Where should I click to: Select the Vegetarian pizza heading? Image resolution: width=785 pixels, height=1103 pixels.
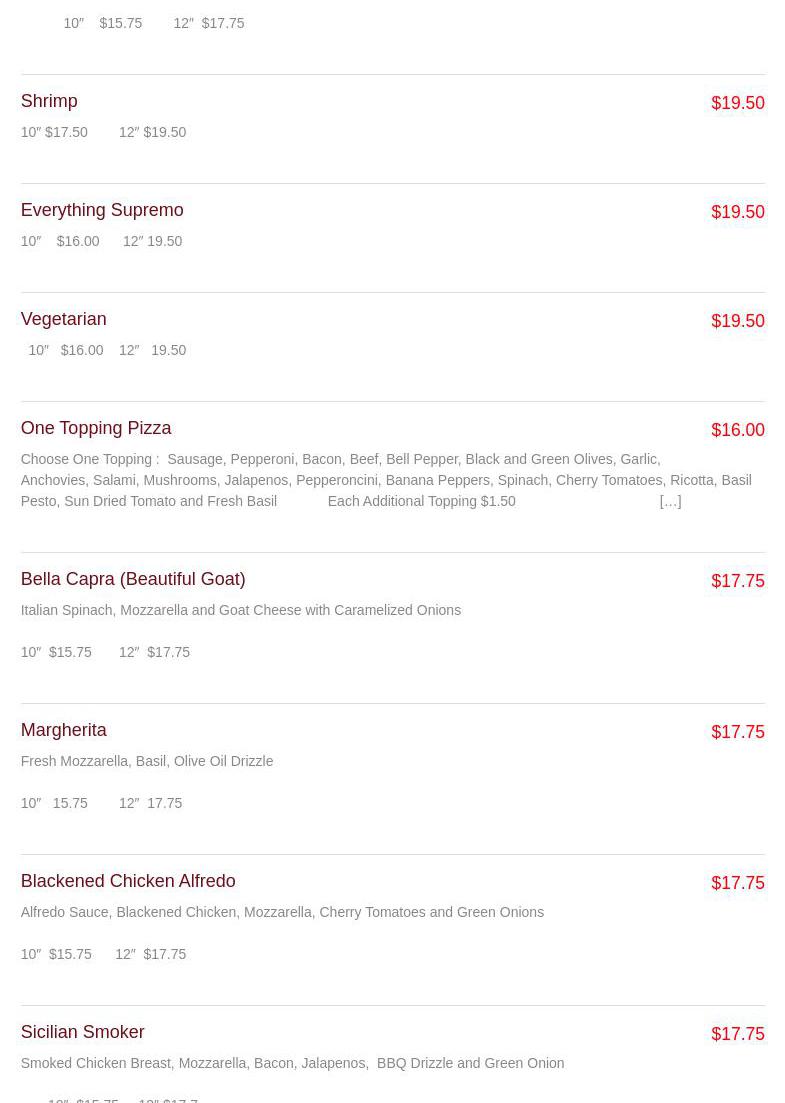pyautogui.click(x=63, y=319)
